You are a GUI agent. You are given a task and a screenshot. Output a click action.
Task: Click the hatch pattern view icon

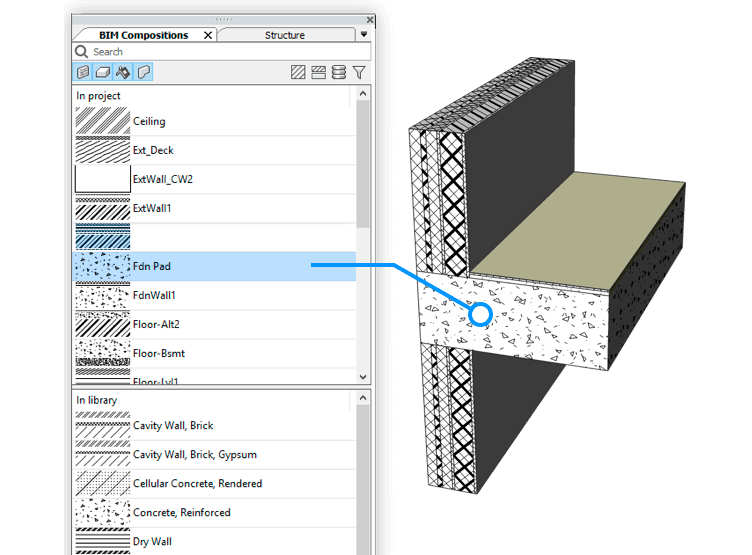click(x=298, y=72)
